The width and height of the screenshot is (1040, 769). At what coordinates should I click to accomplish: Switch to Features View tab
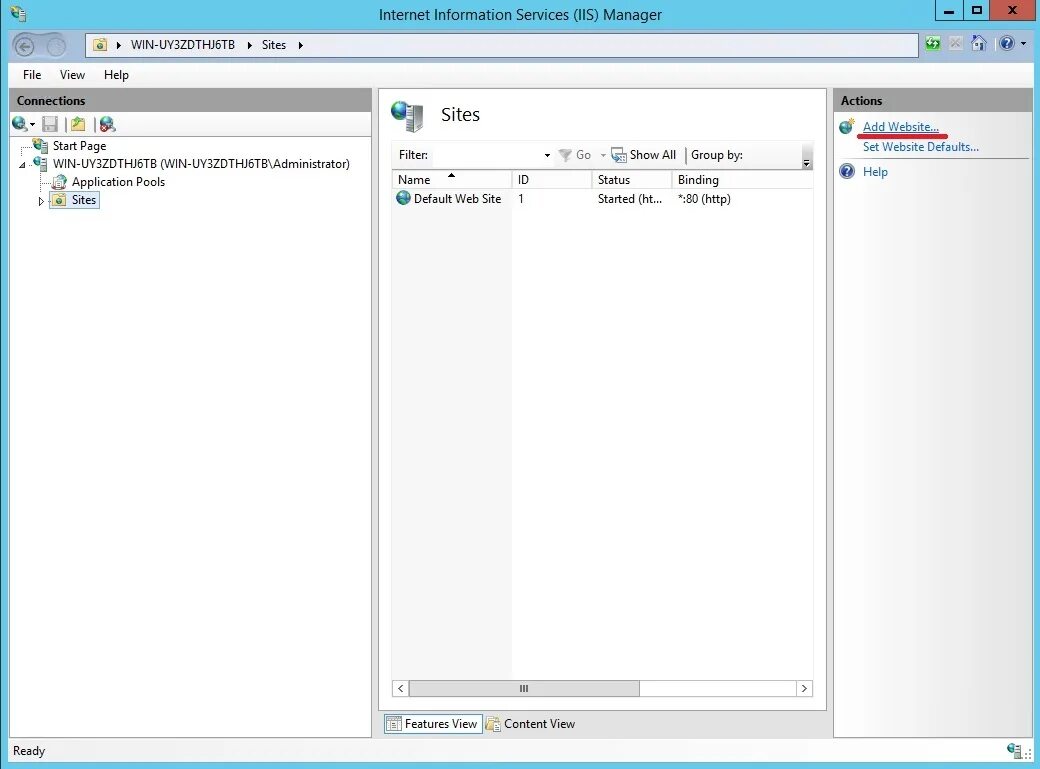(x=433, y=724)
